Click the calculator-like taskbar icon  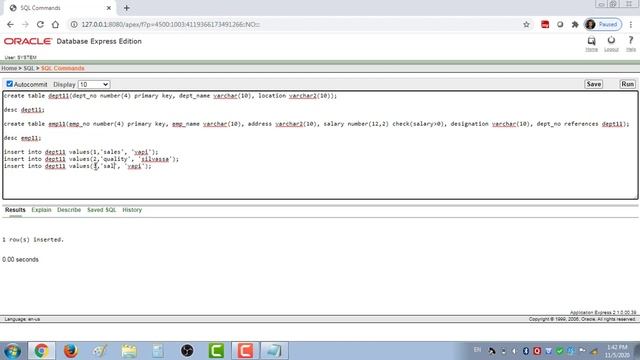point(158,351)
